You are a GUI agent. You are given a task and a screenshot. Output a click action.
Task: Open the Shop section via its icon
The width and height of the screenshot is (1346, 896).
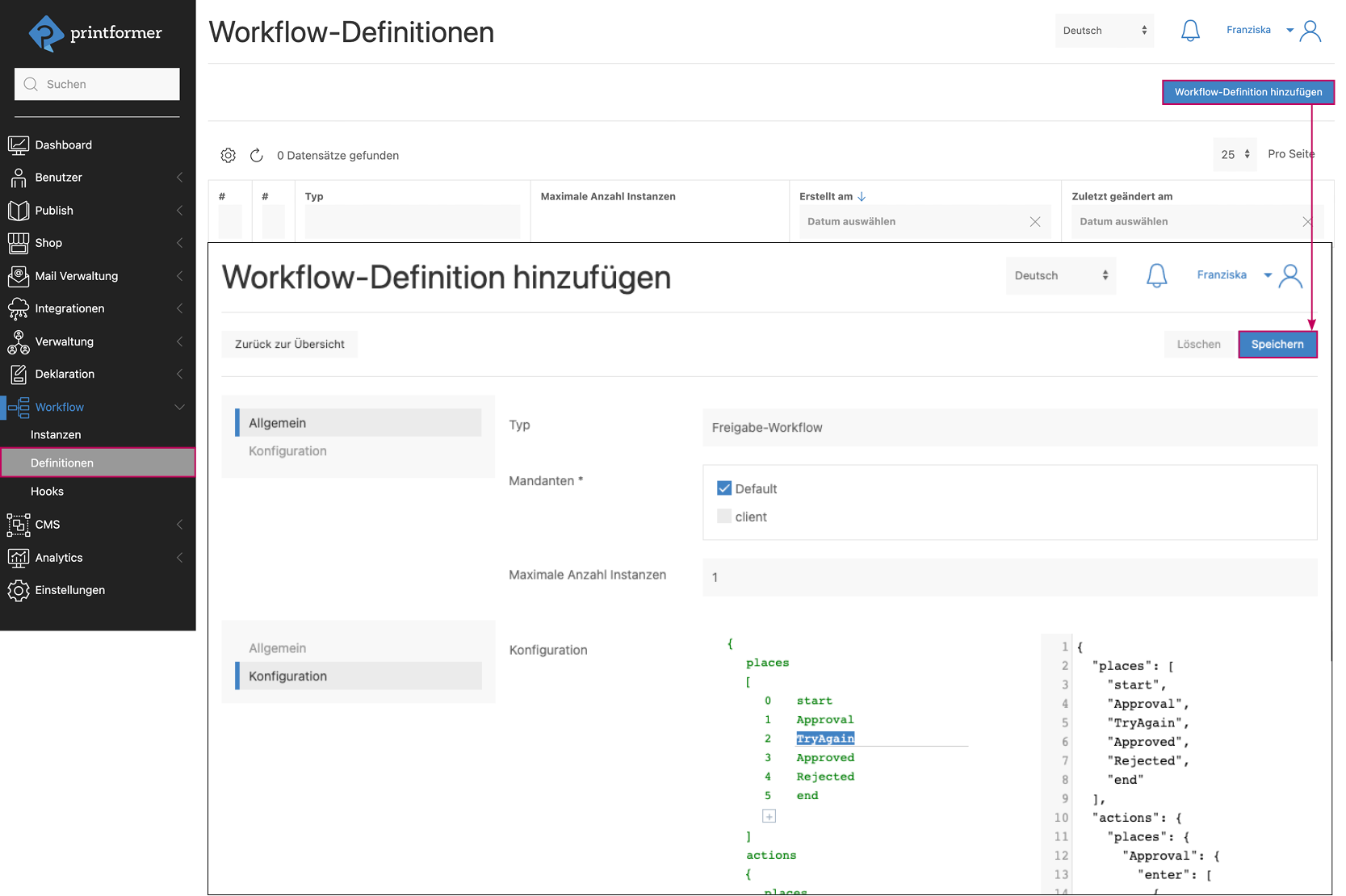pyautogui.click(x=19, y=243)
